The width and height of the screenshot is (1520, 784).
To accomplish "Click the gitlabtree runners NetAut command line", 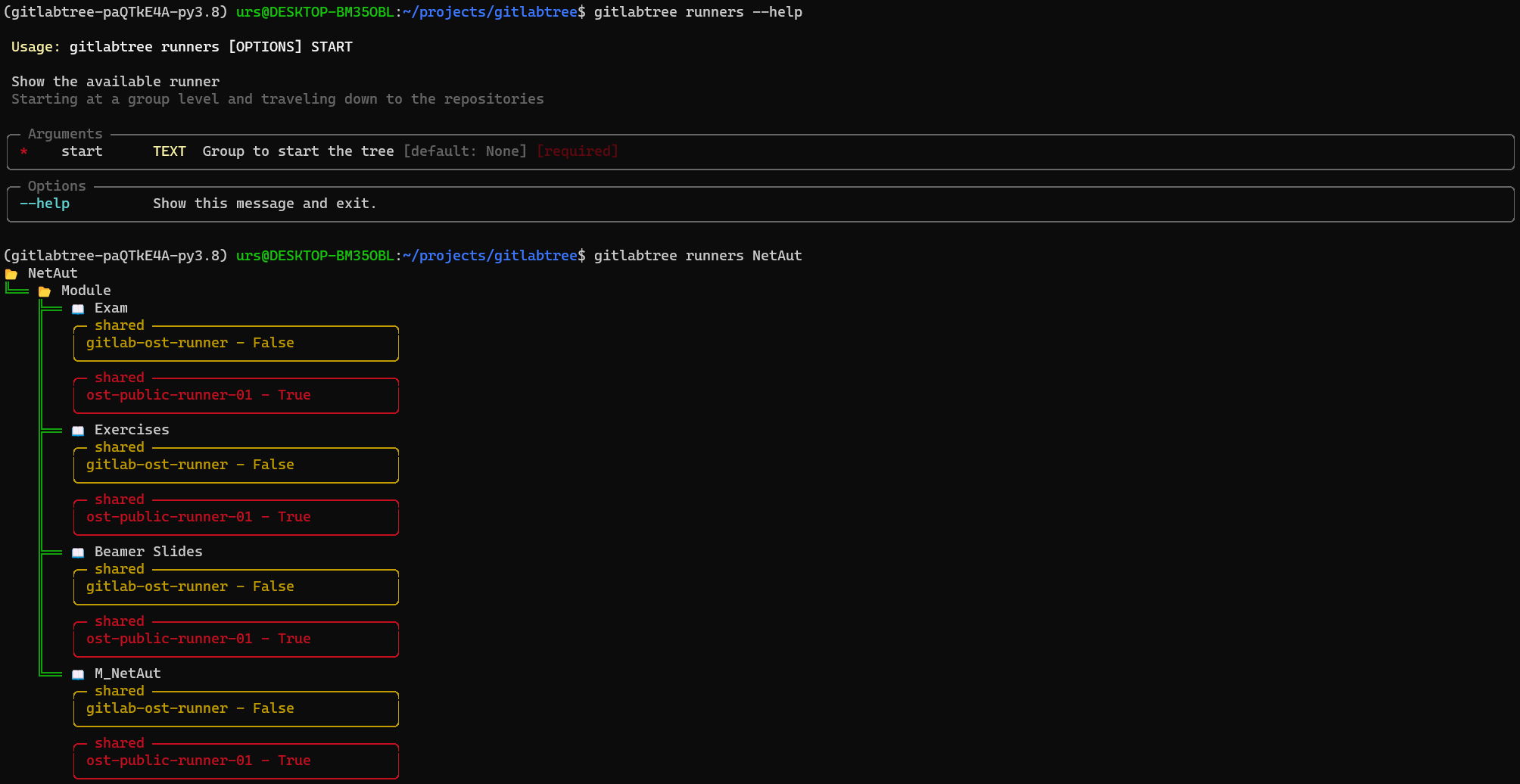I will point(696,255).
